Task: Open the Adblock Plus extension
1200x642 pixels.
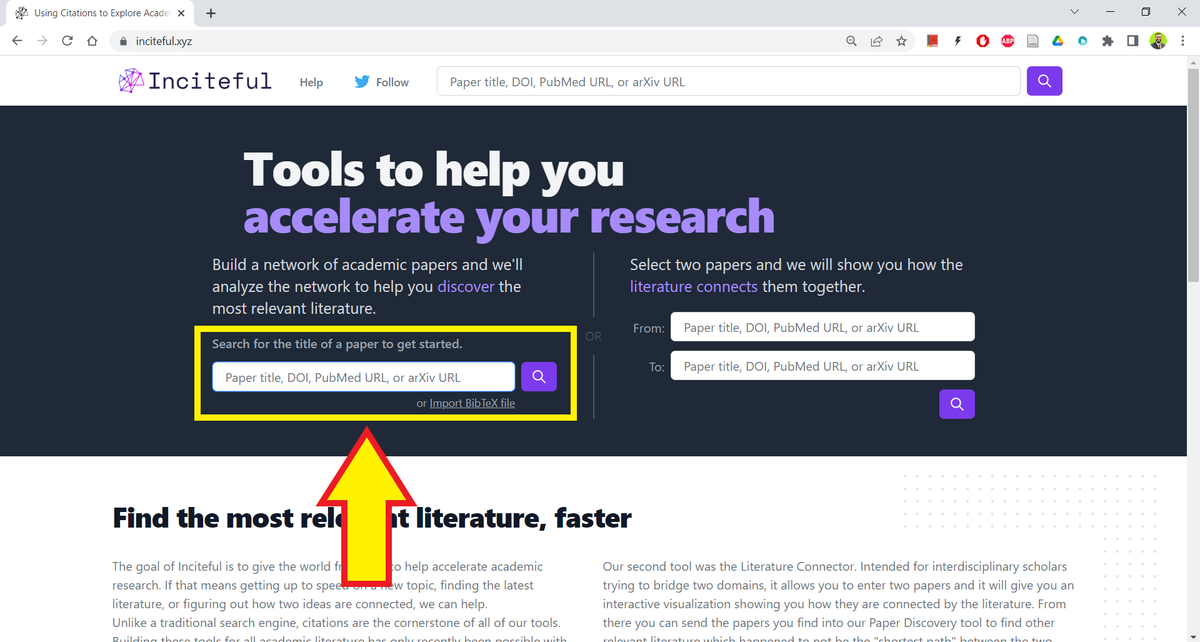Action: pyautogui.click(x=1008, y=42)
